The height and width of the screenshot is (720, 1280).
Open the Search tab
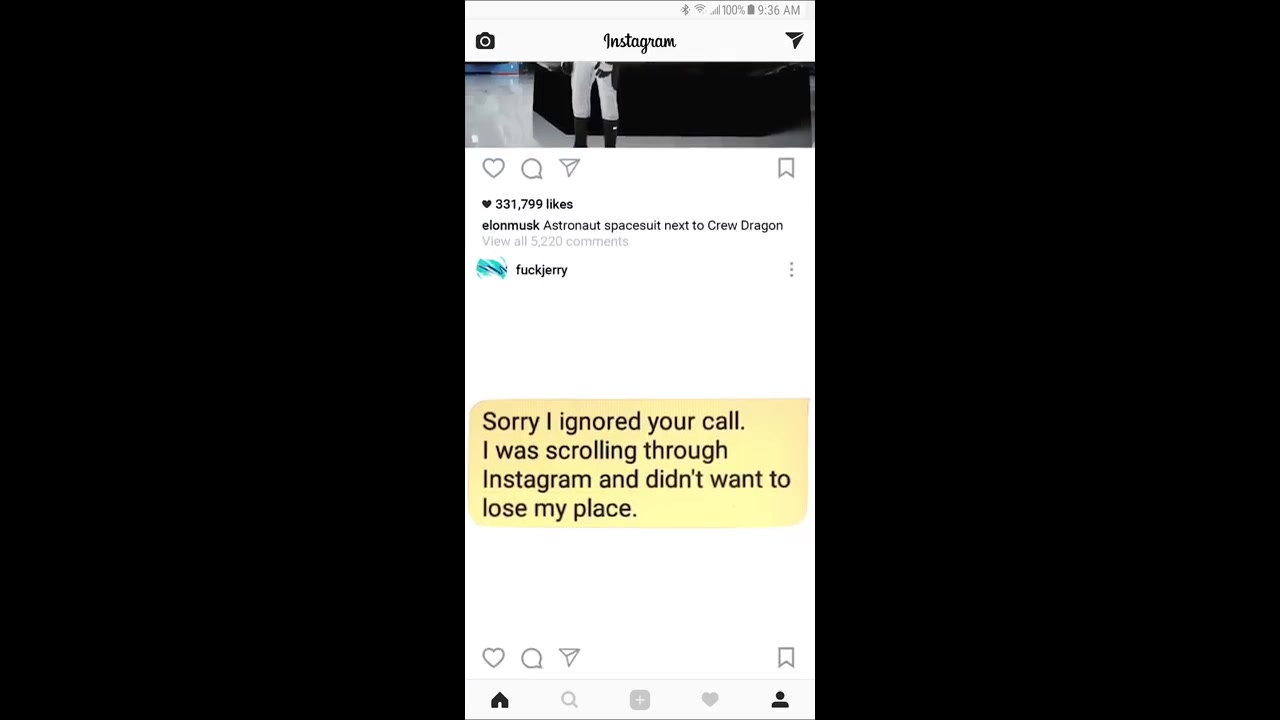(x=569, y=700)
